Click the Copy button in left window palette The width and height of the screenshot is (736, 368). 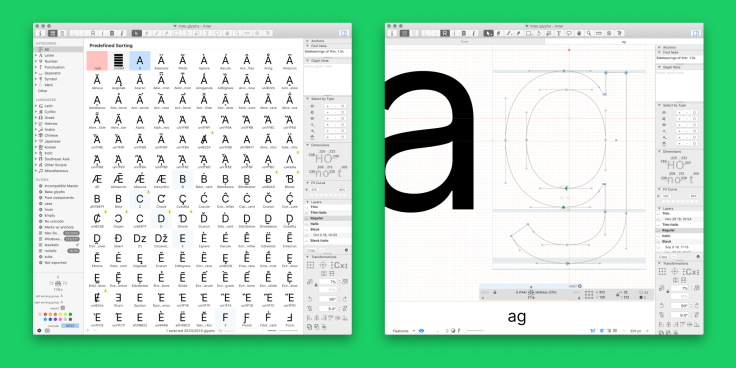pos(311,250)
